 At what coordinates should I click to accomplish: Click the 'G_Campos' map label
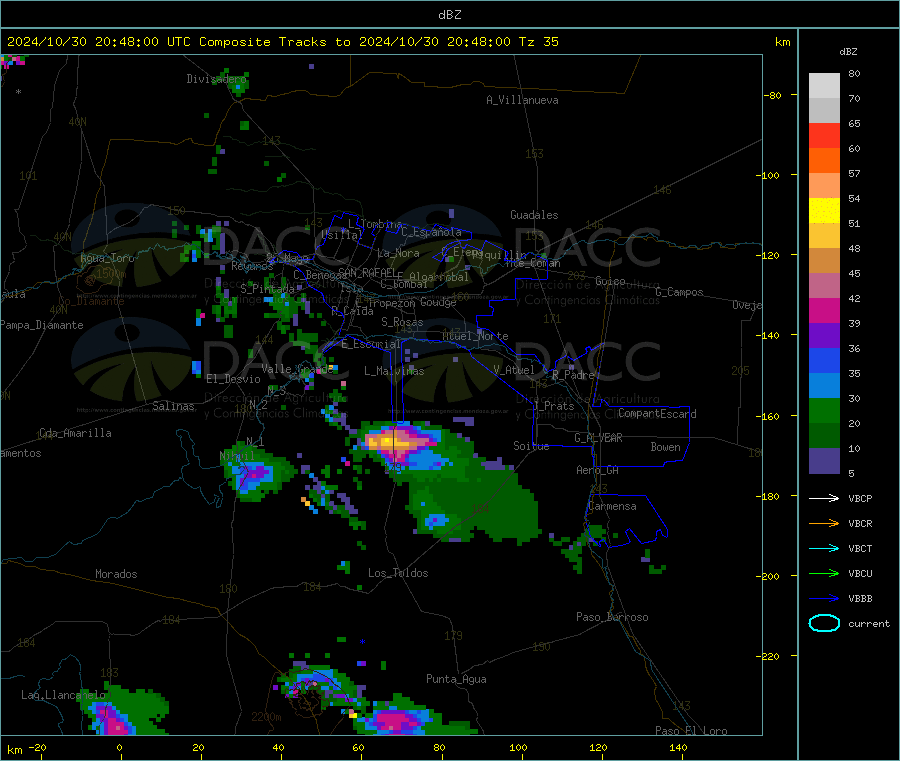point(679,292)
